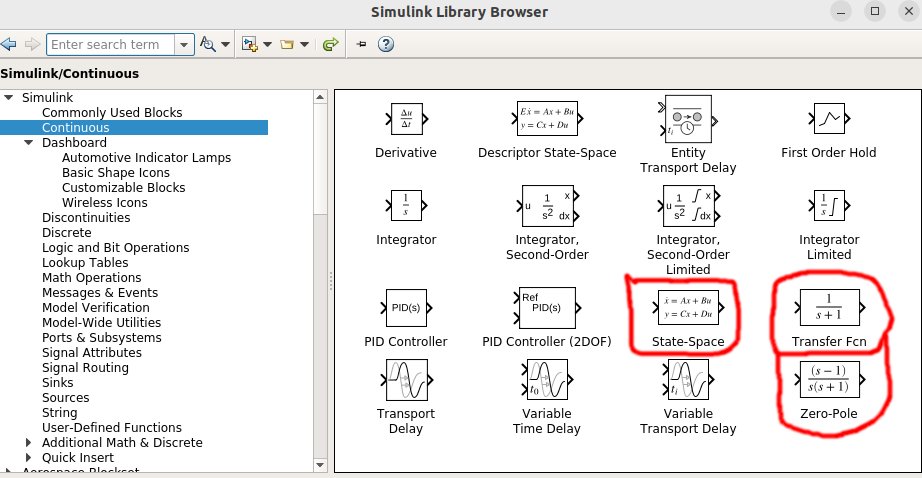
Task: Pick the Entity Transport Delay block
Action: tap(688, 119)
